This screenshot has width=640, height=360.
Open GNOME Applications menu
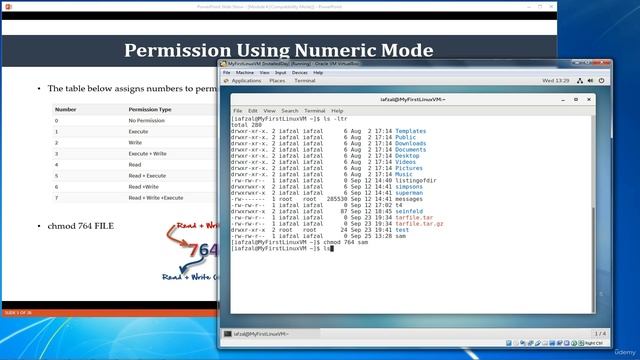(x=246, y=81)
